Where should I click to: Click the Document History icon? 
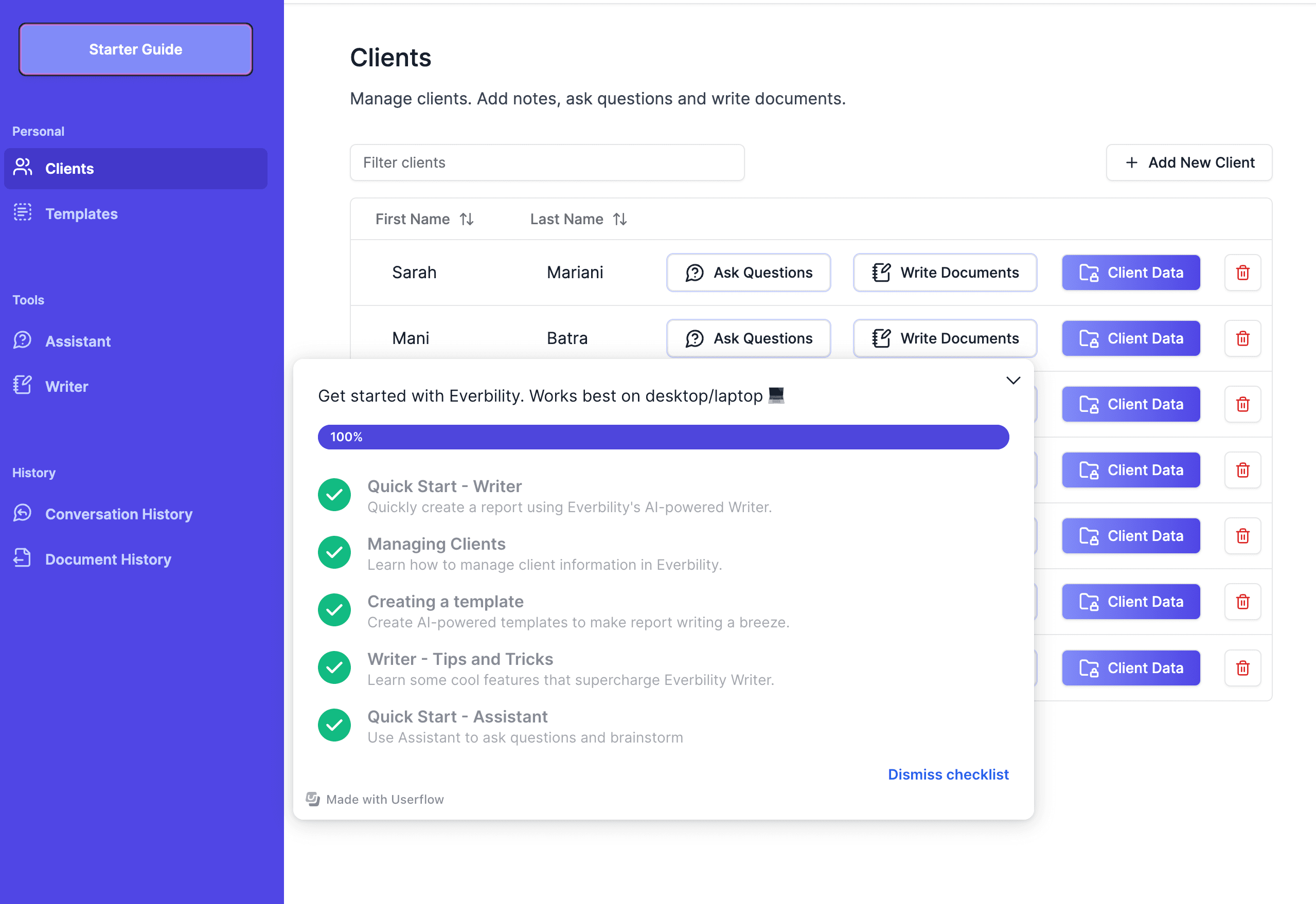tap(23, 558)
